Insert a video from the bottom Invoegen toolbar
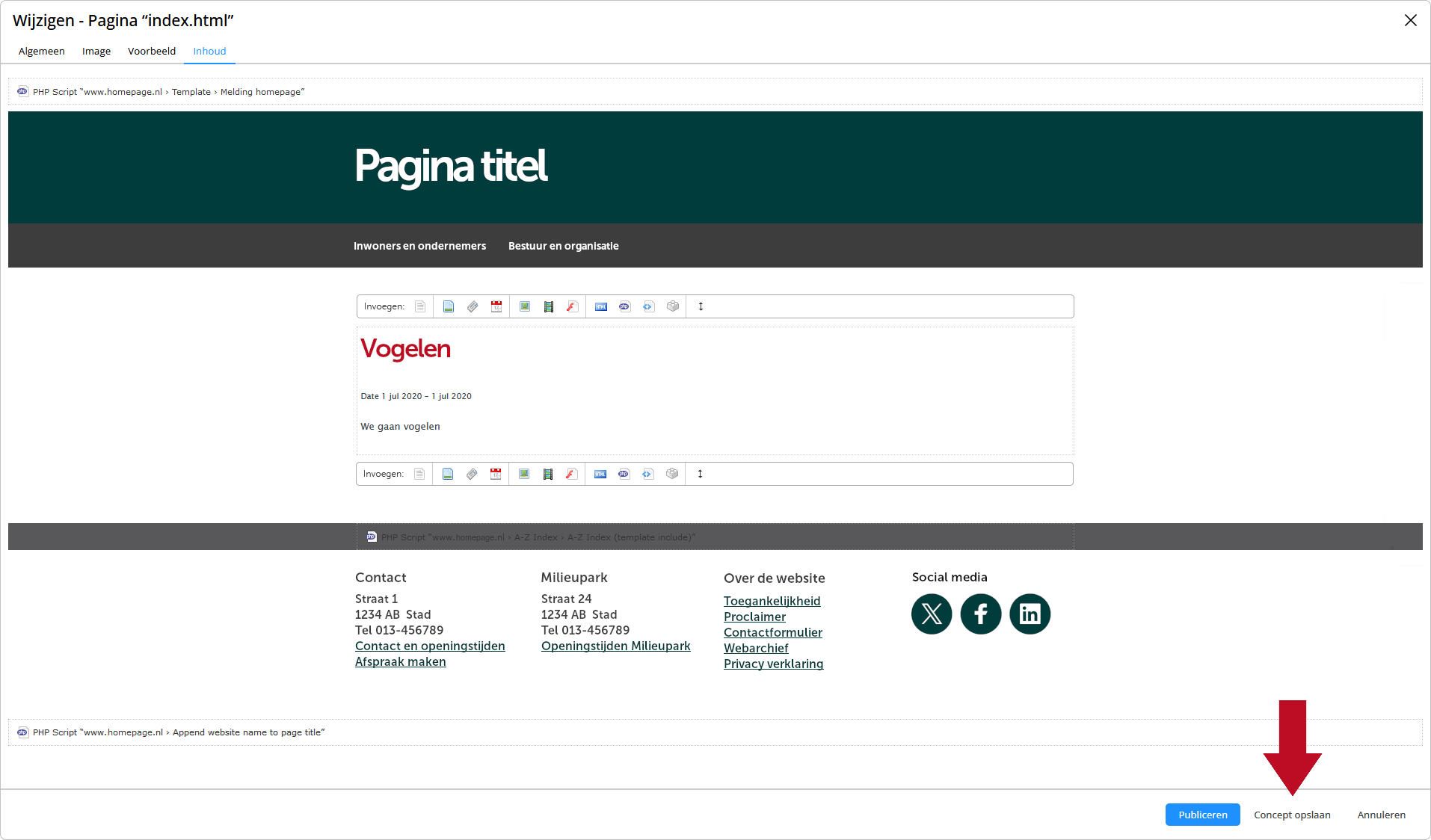 tap(548, 474)
